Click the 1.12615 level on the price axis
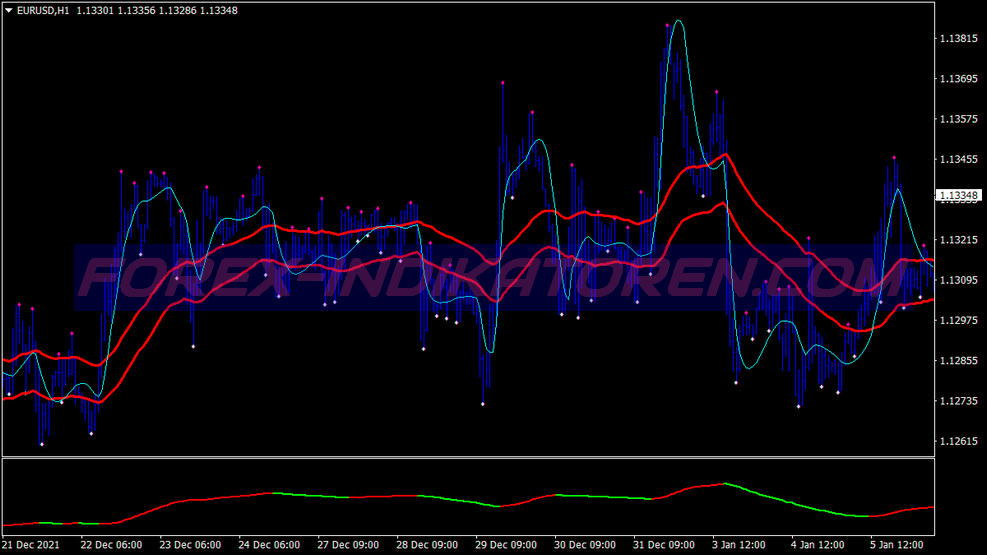 (x=959, y=441)
